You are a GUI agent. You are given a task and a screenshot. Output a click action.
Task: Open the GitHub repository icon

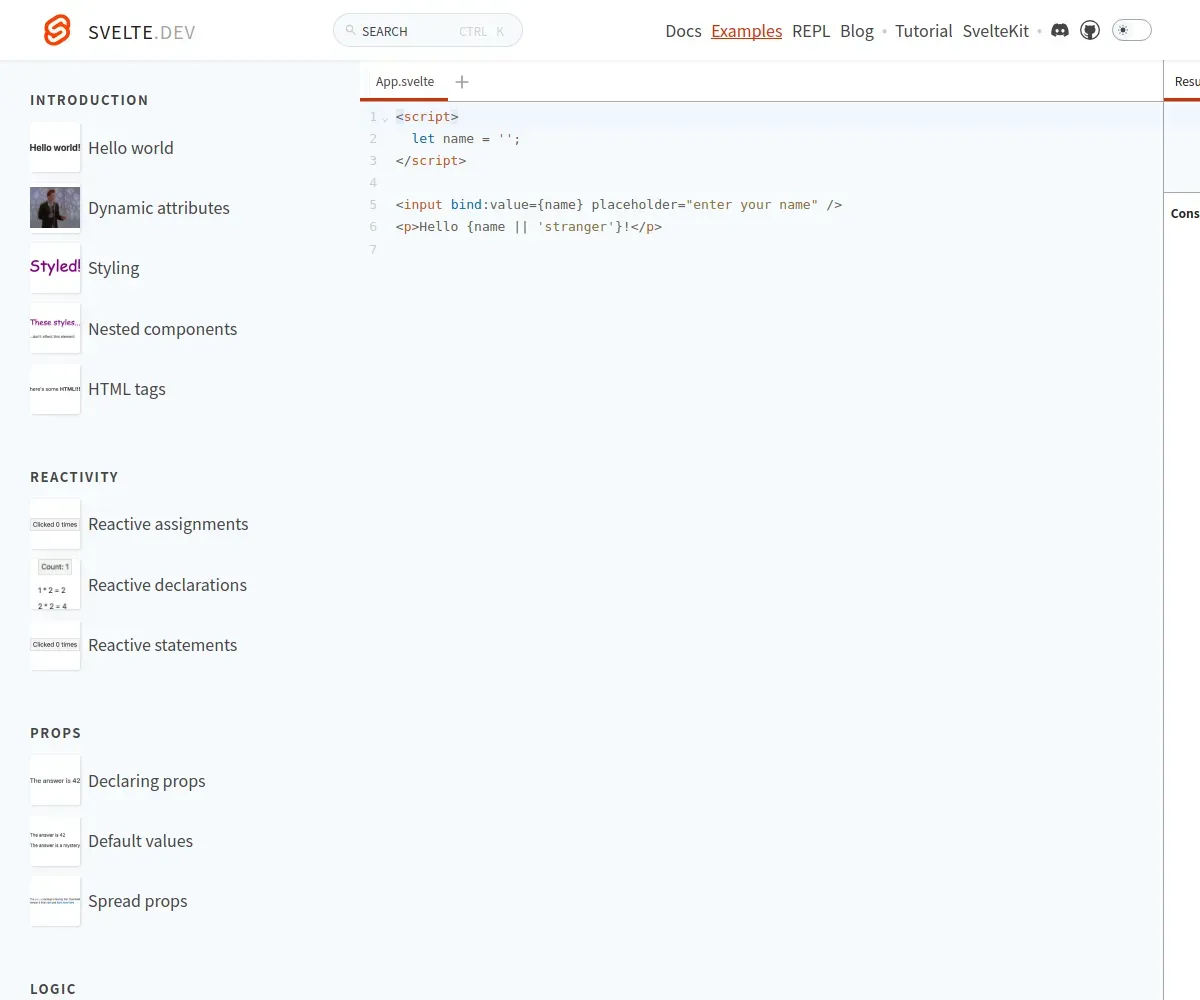1091,31
